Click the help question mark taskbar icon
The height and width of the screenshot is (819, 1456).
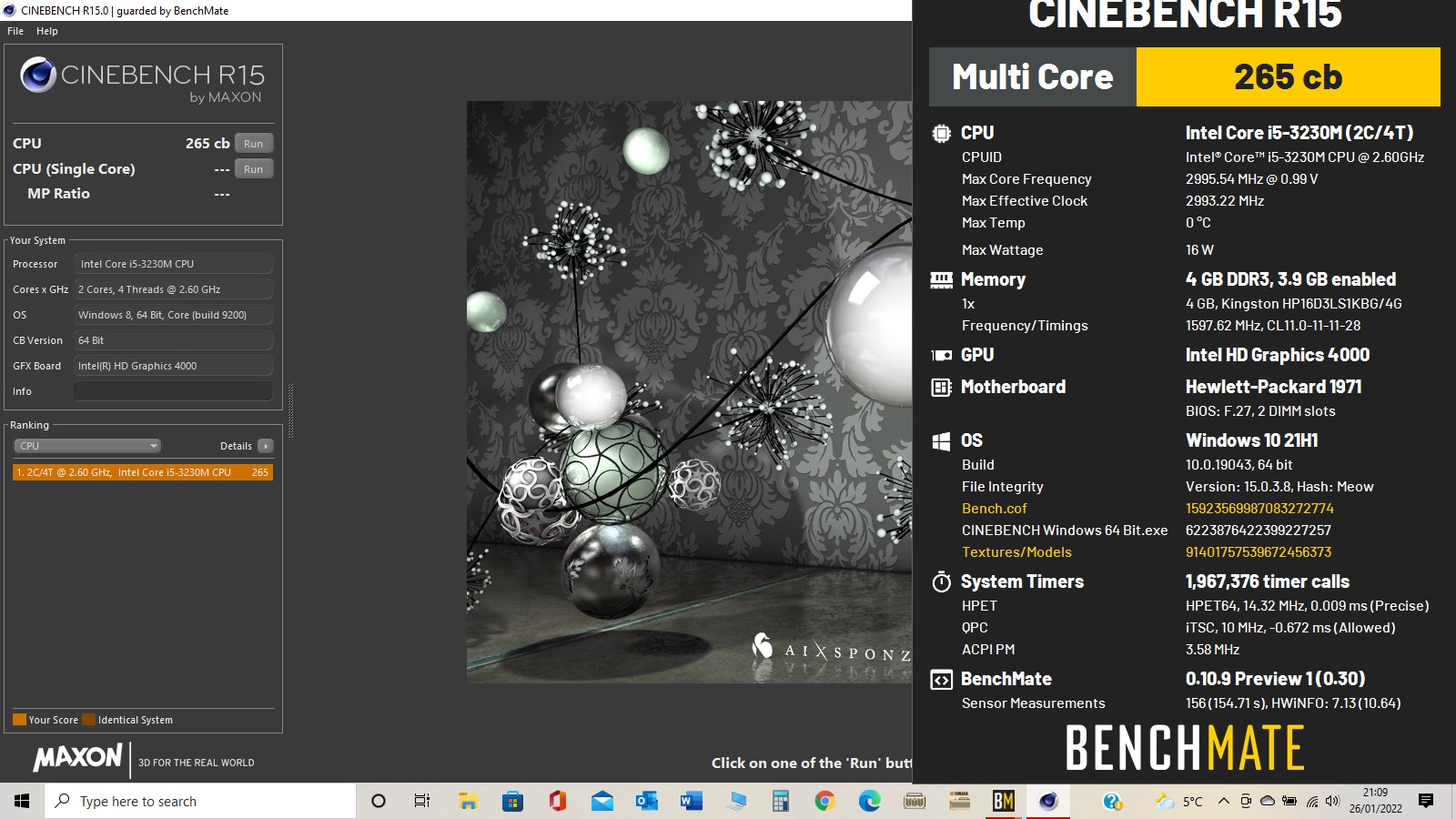[1112, 801]
